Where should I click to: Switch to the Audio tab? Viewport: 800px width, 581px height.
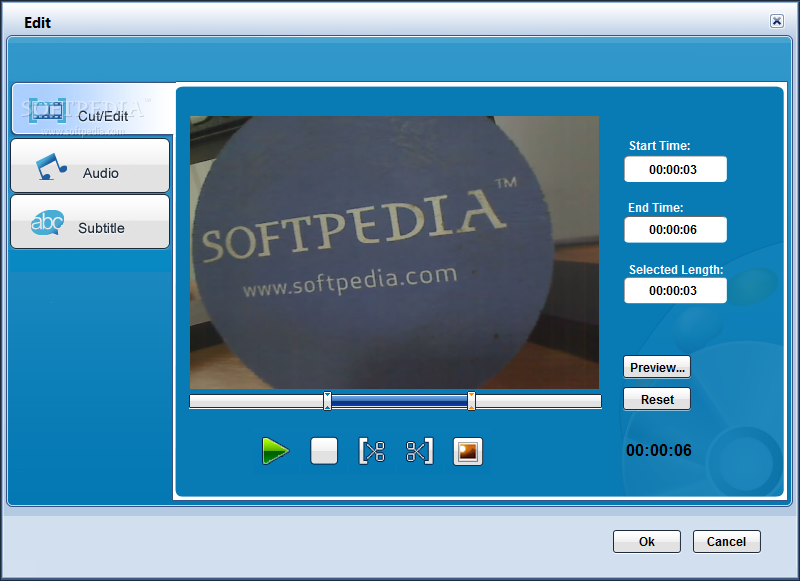(90, 166)
